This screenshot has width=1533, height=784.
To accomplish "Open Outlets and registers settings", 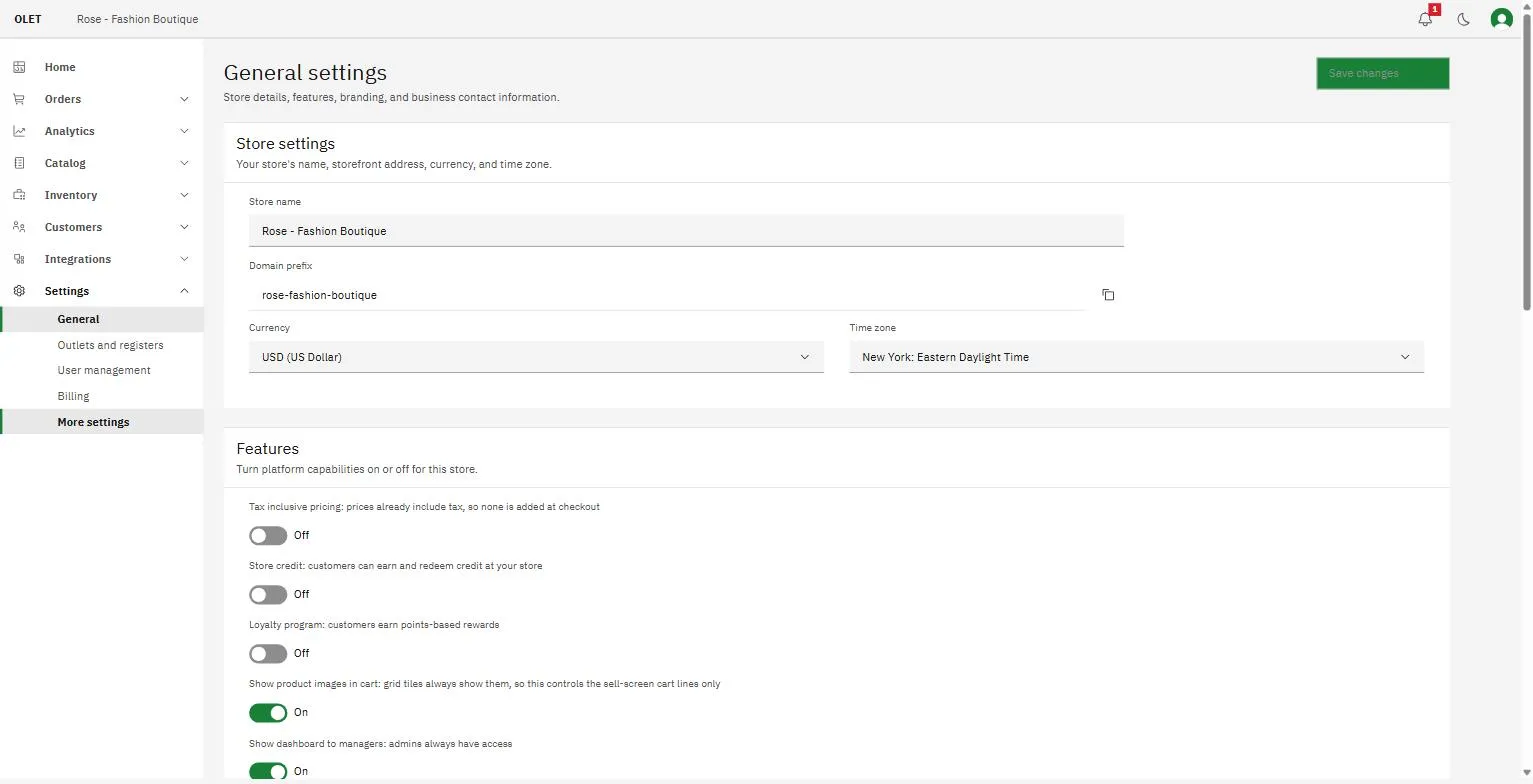I will click(102, 345).
